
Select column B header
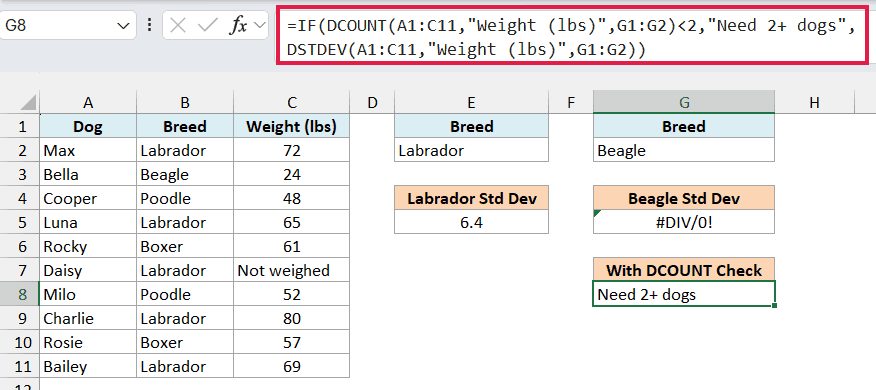185,102
